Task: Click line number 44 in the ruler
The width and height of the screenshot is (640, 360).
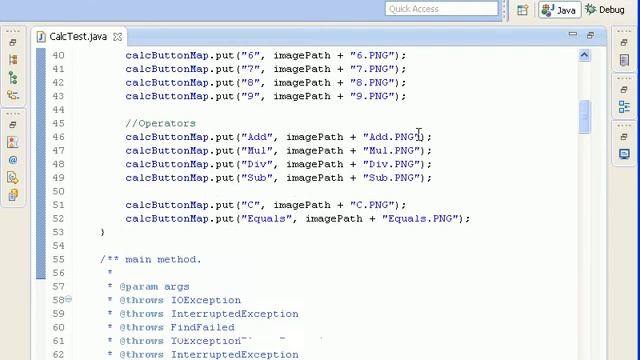Action: tap(58, 110)
